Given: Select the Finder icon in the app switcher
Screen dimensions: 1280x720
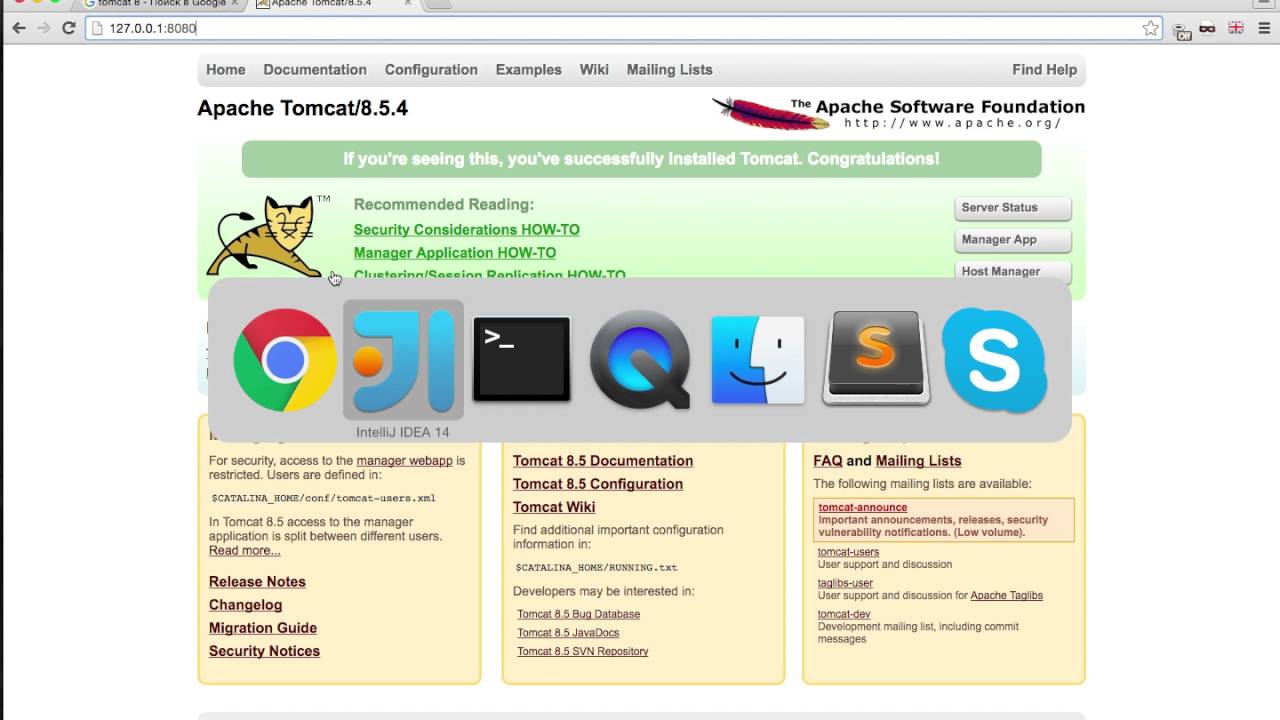Looking at the screenshot, I should pyautogui.click(x=758, y=360).
